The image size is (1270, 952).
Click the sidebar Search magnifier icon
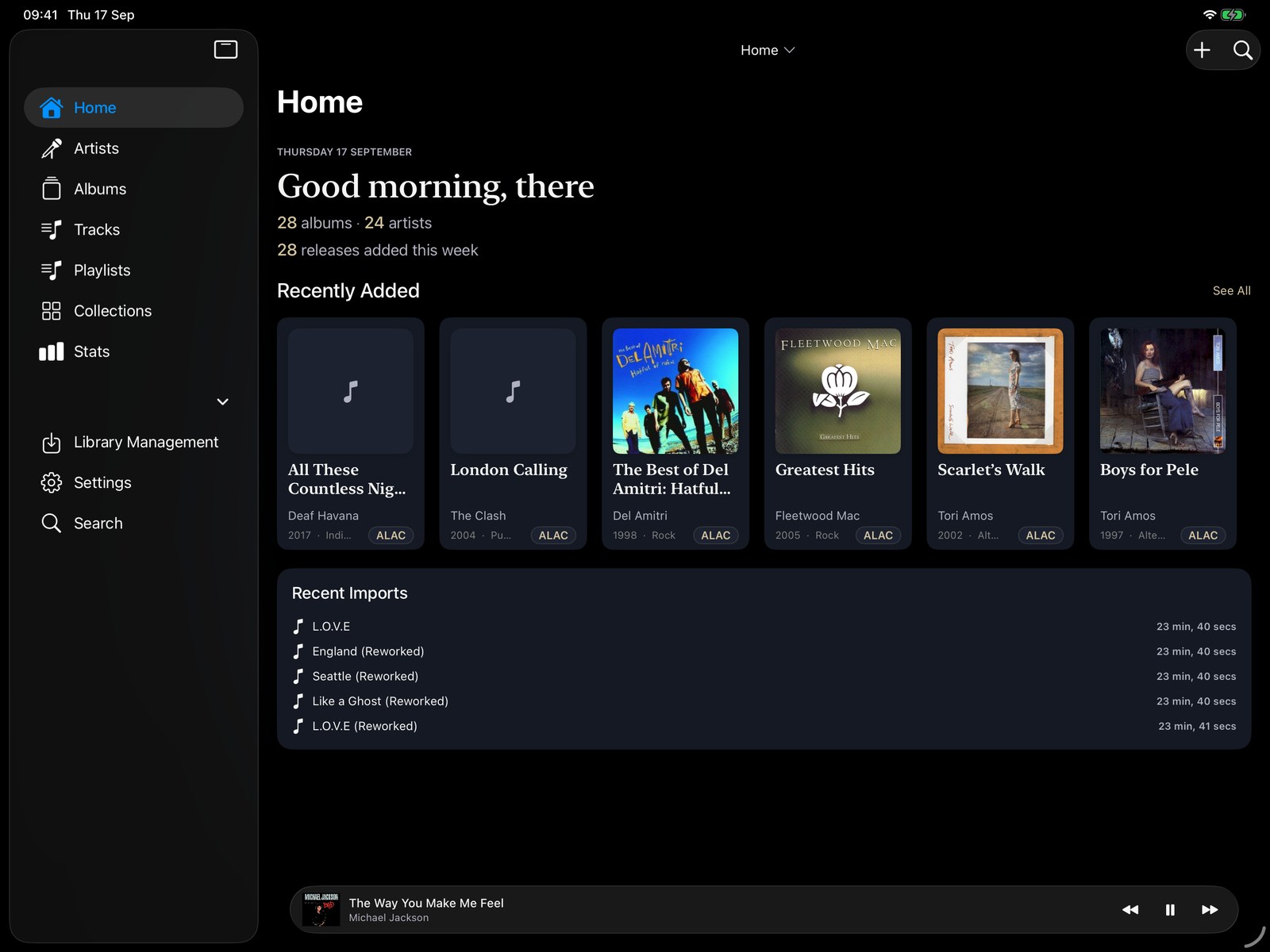point(52,523)
